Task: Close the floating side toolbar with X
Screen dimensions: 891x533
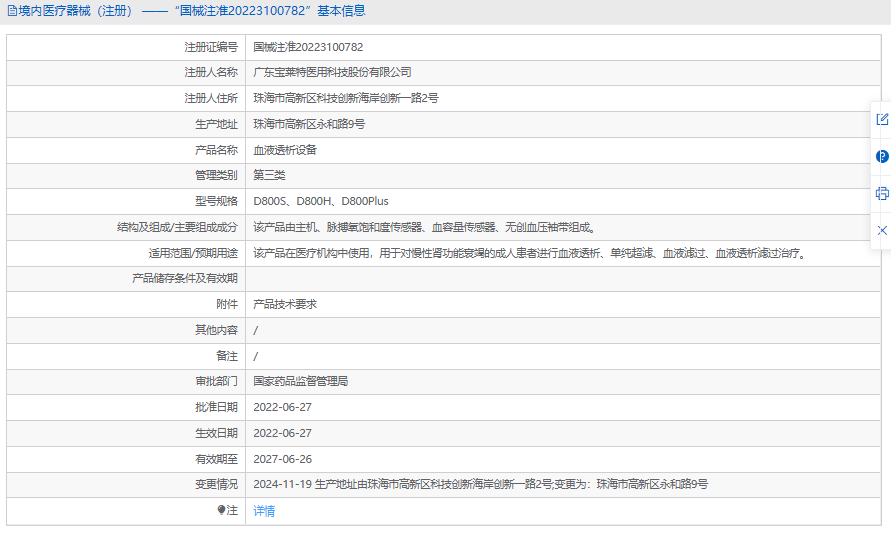Action: coord(882,230)
